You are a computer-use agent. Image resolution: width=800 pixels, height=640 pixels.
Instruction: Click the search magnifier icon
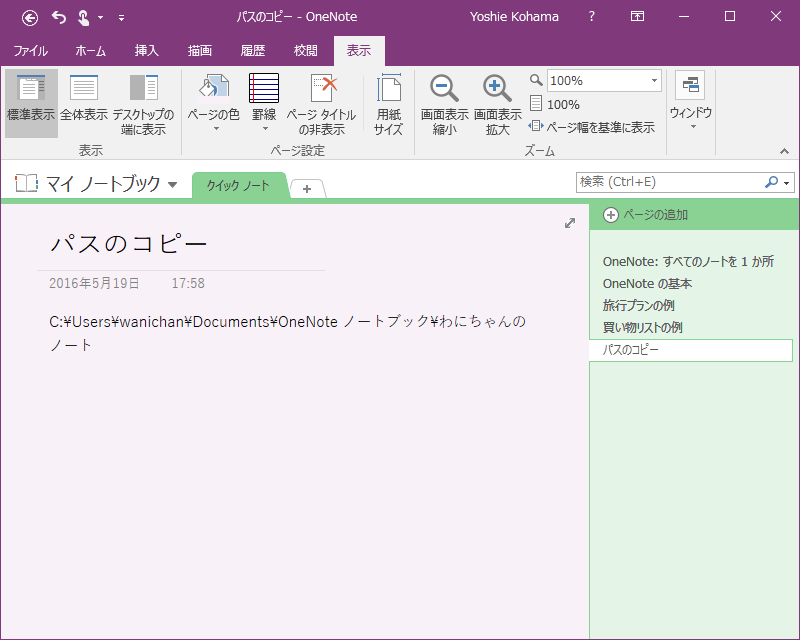click(x=771, y=182)
